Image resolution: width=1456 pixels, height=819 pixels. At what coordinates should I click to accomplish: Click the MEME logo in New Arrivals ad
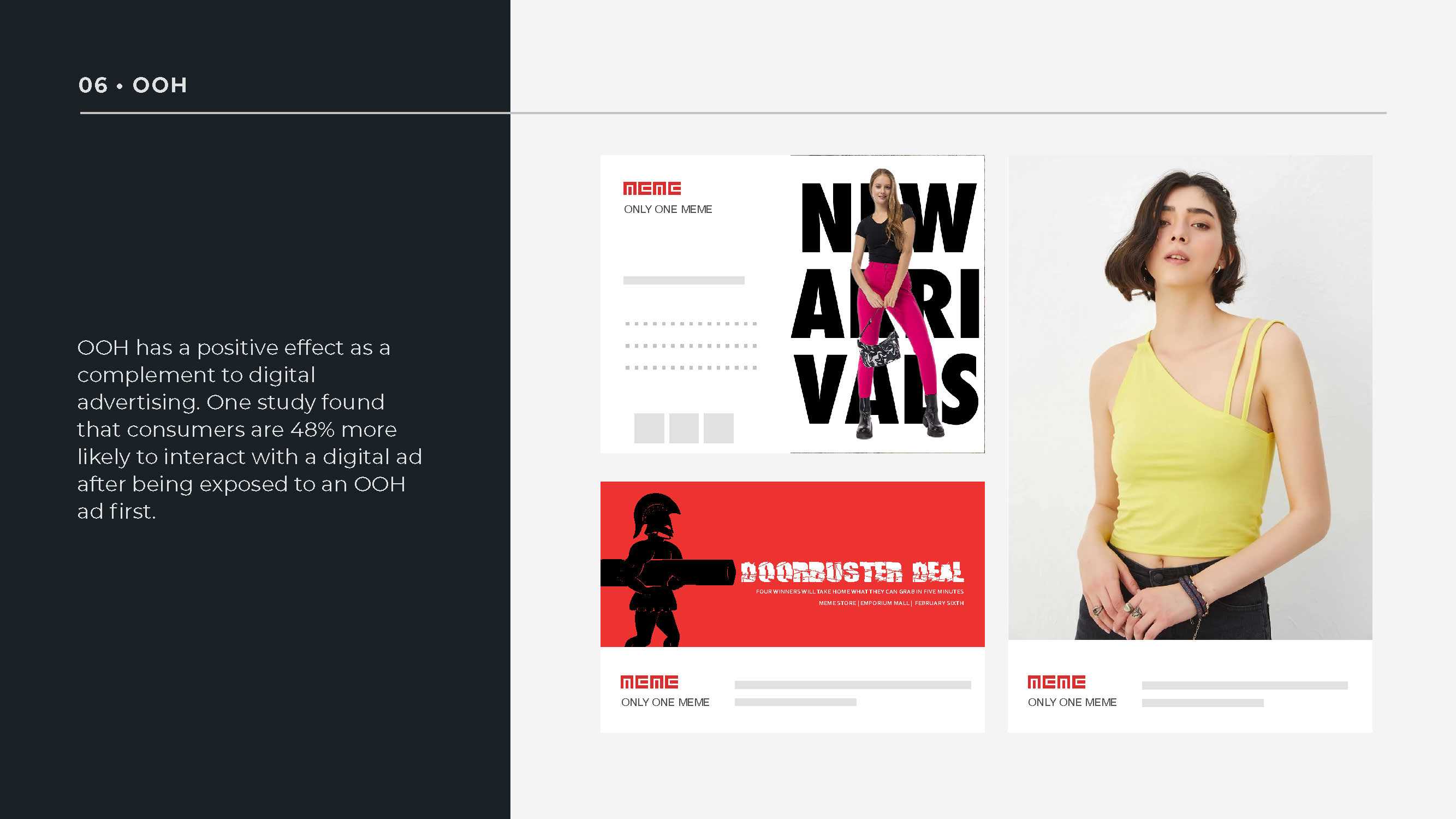coord(651,188)
